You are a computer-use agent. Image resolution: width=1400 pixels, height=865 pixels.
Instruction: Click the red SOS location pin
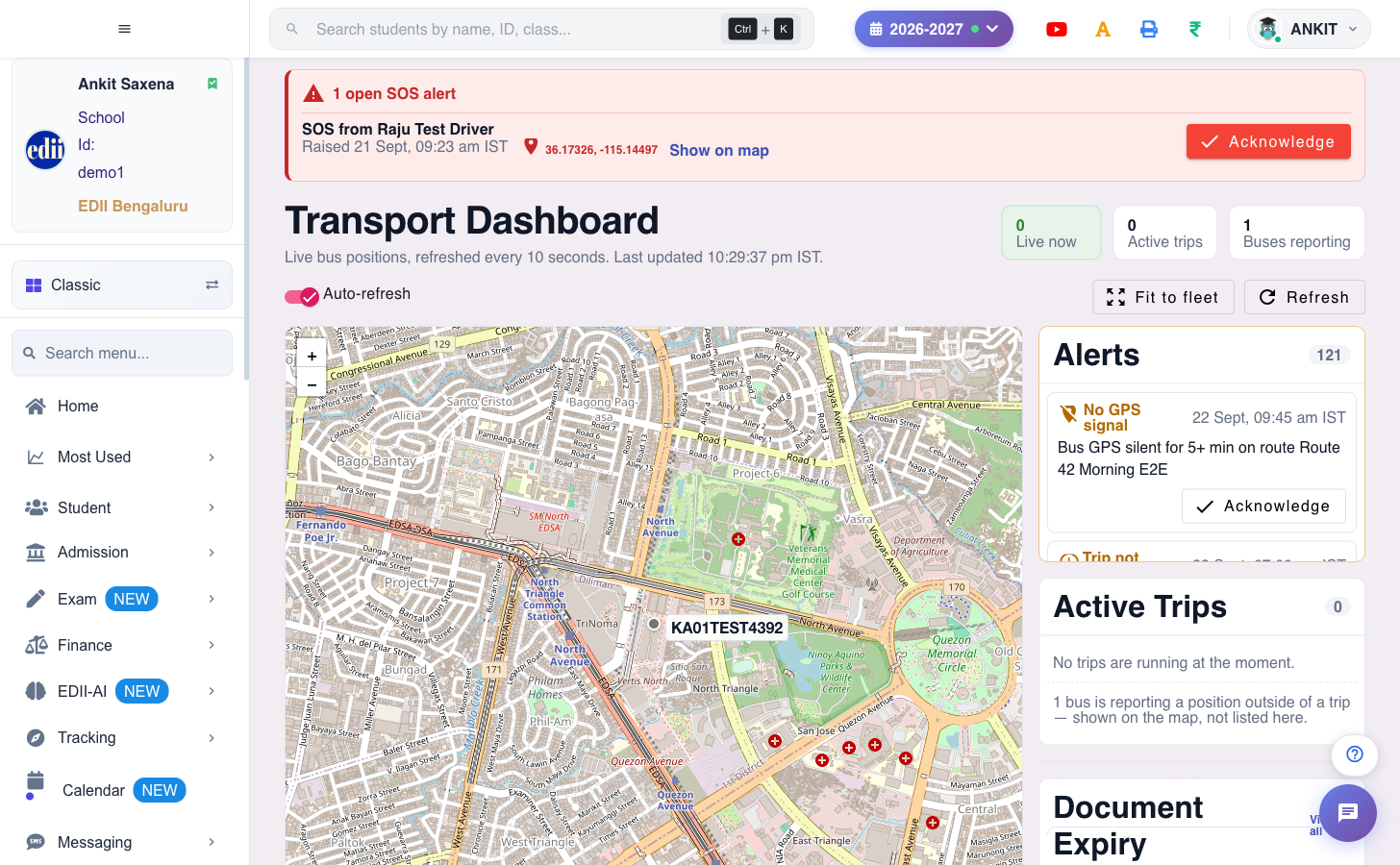point(531,146)
